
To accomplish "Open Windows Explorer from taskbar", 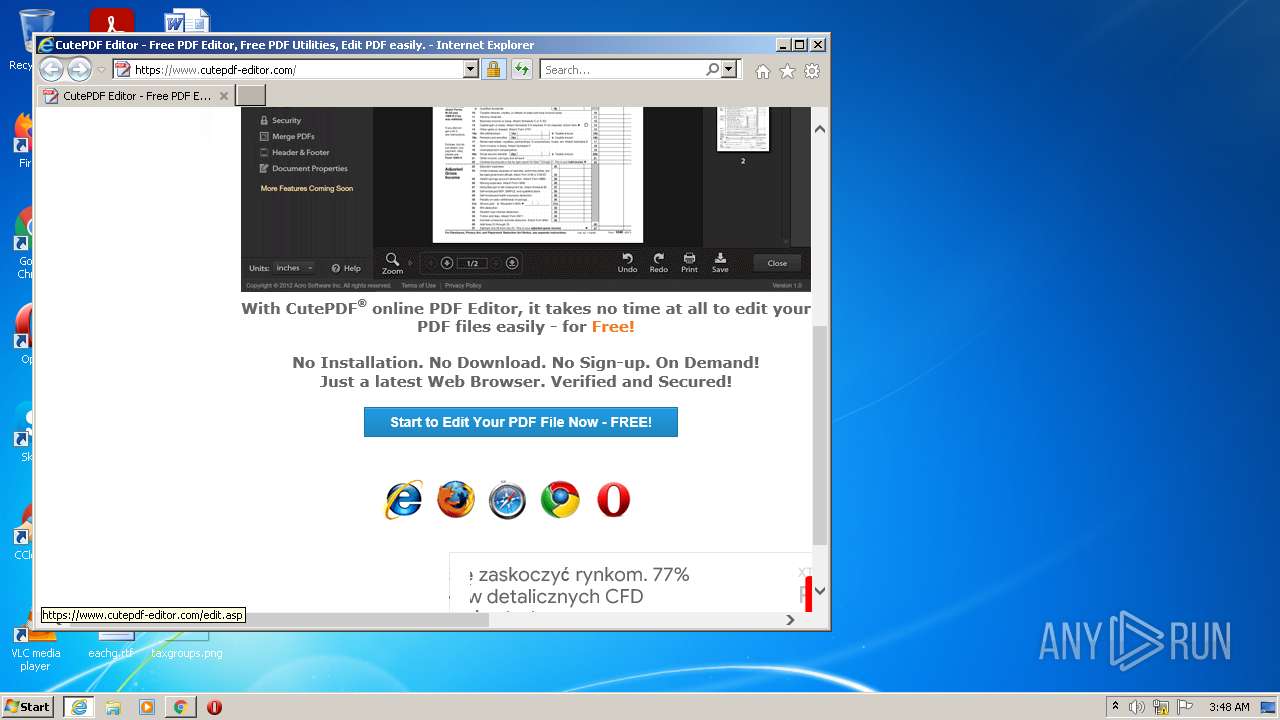I will click(113, 707).
